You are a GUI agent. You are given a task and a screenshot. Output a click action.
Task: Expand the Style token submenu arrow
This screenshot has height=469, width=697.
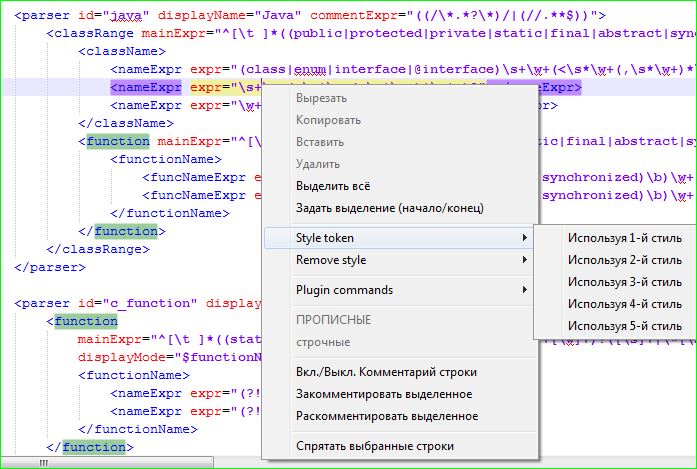pyautogui.click(x=525, y=238)
